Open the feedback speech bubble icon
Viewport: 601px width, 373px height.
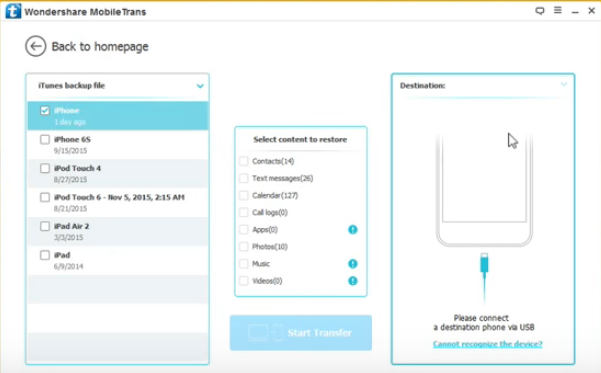click(x=540, y=11)
